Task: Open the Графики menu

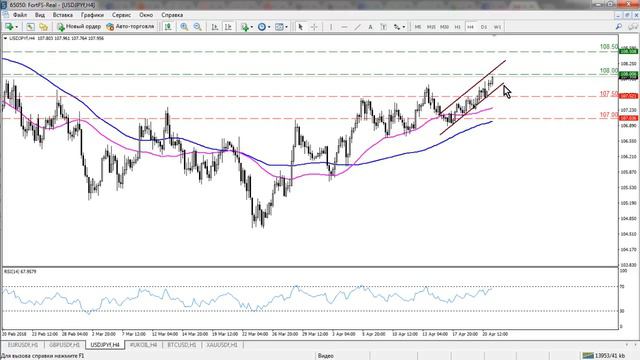Action: coord(92,15)
